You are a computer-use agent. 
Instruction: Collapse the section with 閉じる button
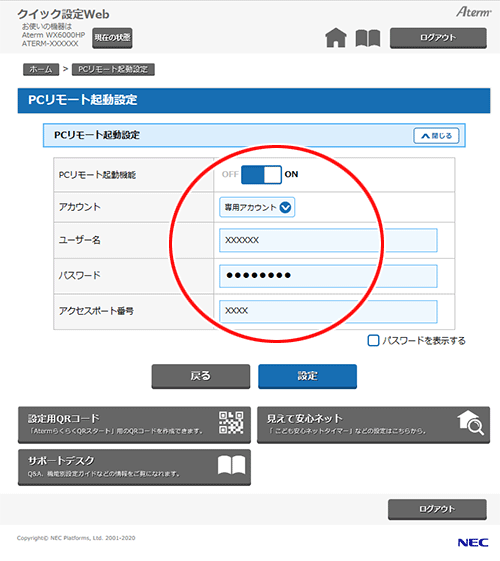(x=436, y=136)
